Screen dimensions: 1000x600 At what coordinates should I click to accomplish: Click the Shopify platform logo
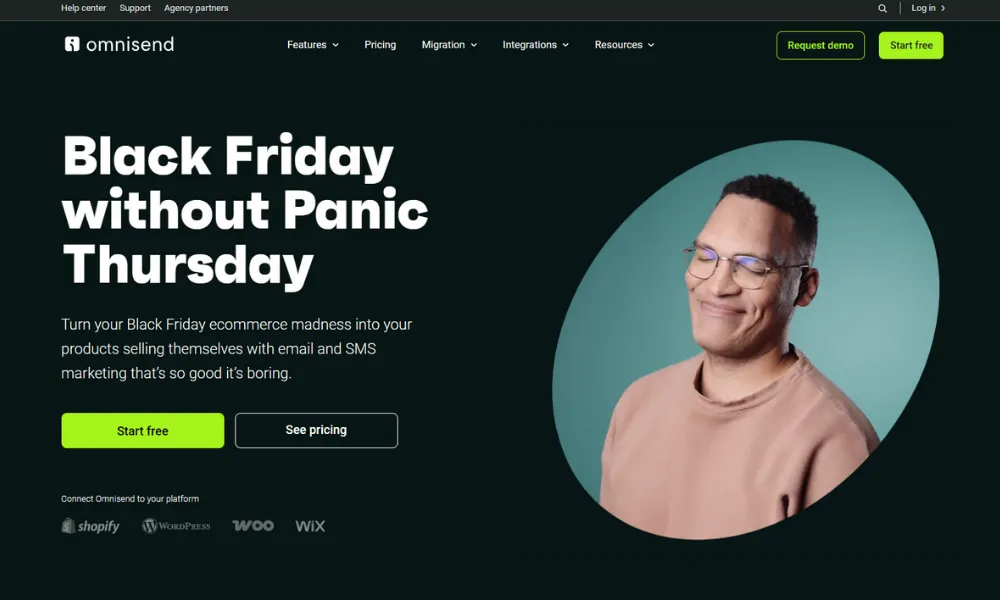tap(91, 526)
